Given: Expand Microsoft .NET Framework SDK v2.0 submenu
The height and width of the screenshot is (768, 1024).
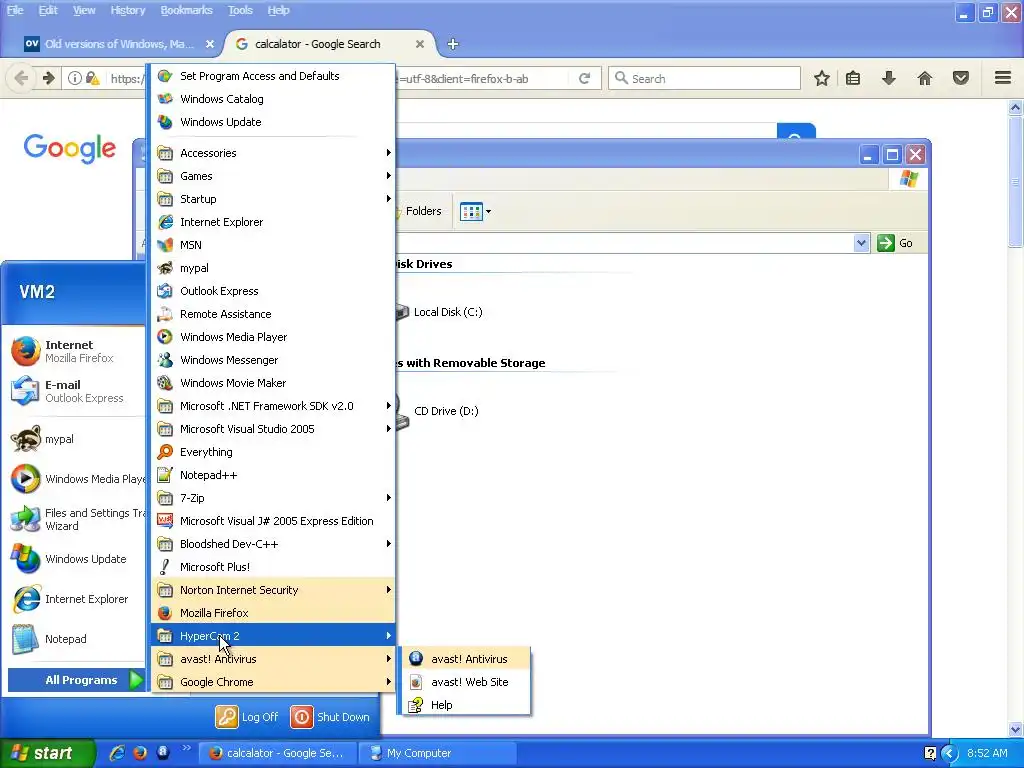Looking at the screenshot, I should 273,406.
